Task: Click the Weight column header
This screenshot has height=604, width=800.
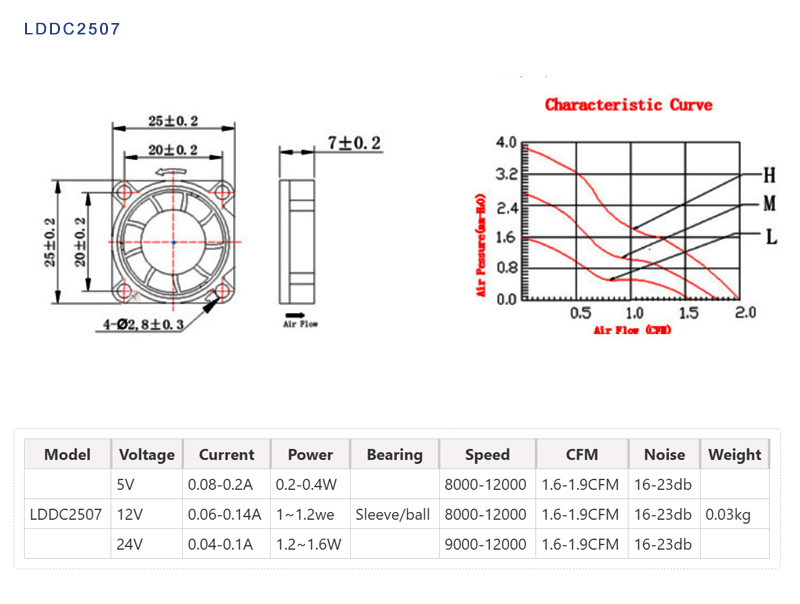Action: (x=734, y=454)
